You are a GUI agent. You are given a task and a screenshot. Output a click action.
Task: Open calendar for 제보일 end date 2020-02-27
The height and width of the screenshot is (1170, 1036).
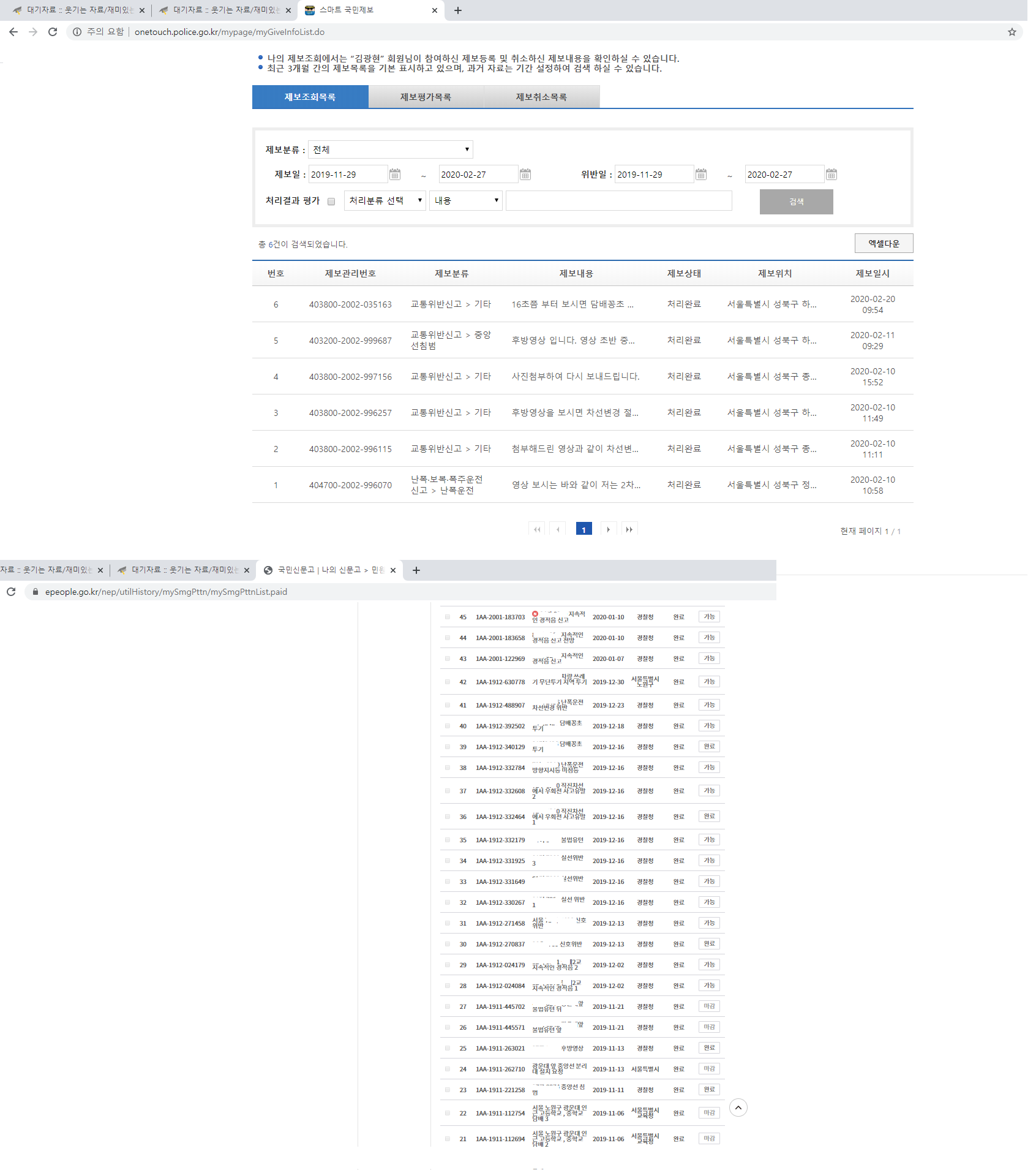(525, 175)
